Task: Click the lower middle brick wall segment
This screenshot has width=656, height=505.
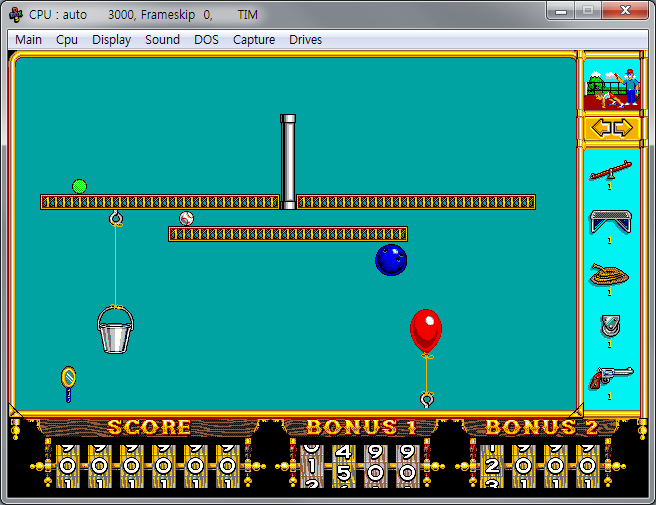Action: click(x=288, y=234)
